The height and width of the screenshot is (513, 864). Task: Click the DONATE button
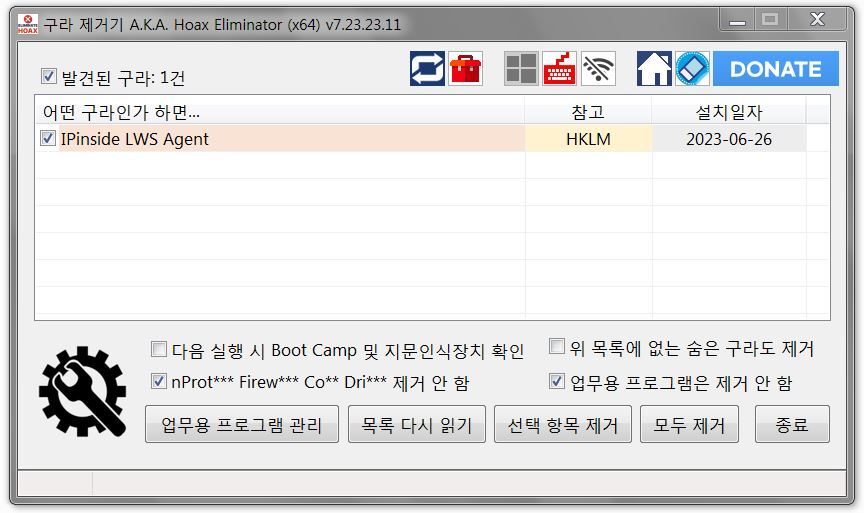point(776,69)
